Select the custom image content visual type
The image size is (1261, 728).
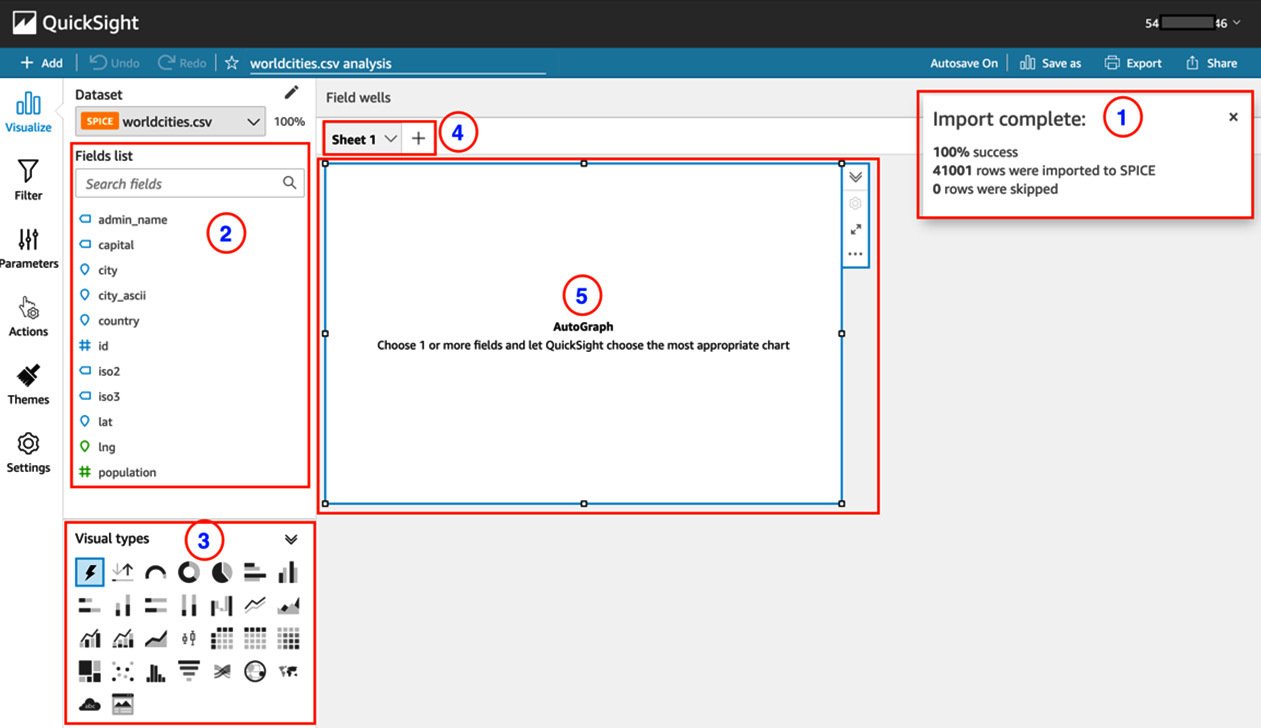point(123,704)
